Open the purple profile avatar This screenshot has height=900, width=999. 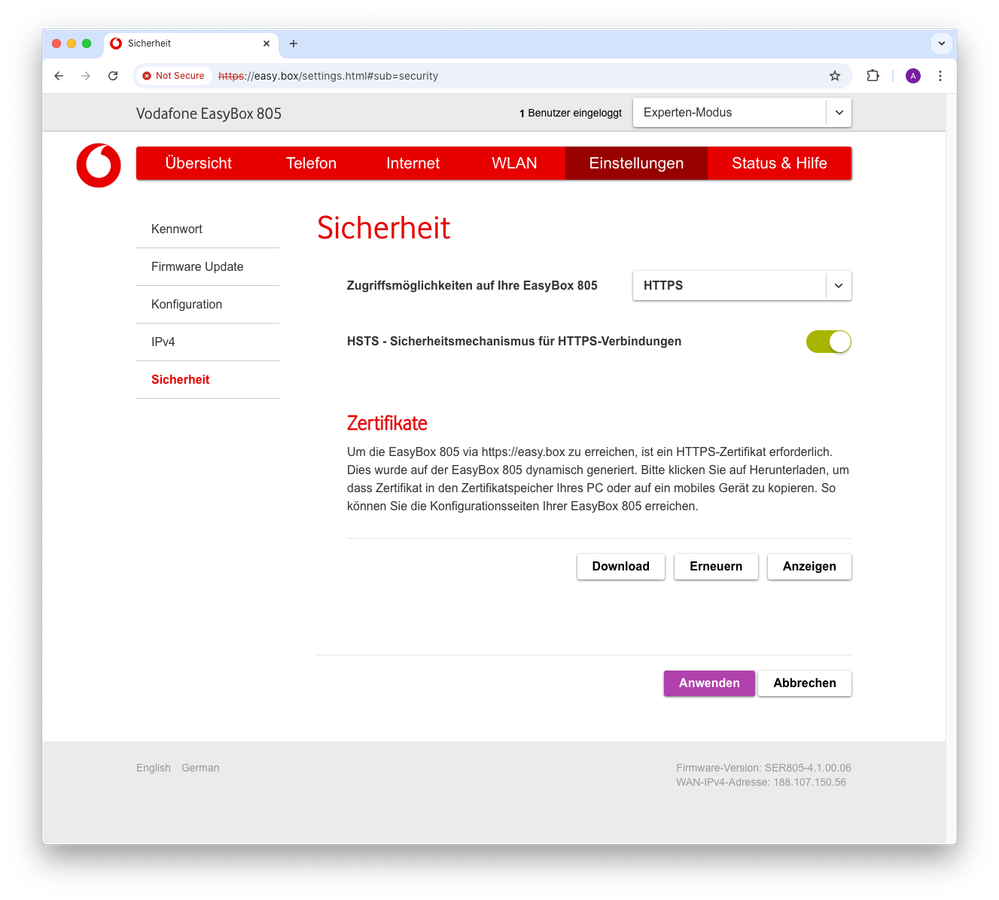click(913, 76)
